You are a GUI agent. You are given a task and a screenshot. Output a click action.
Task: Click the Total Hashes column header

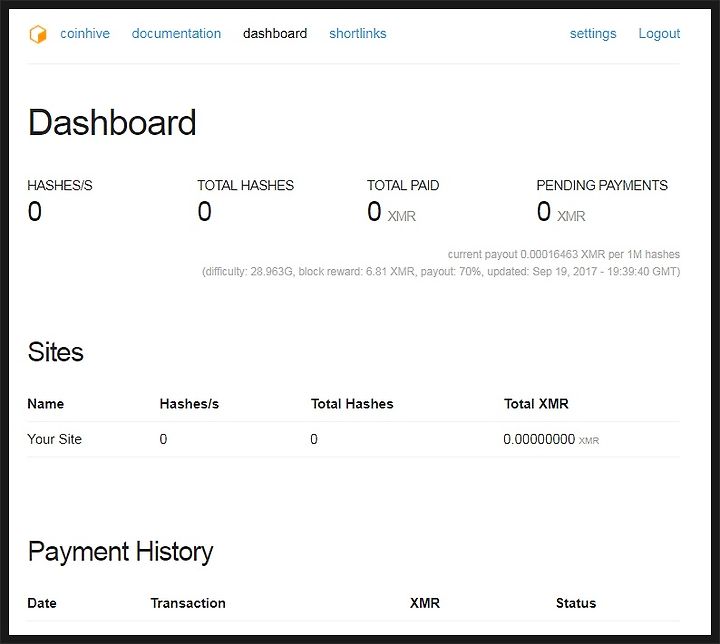(352, 404)
